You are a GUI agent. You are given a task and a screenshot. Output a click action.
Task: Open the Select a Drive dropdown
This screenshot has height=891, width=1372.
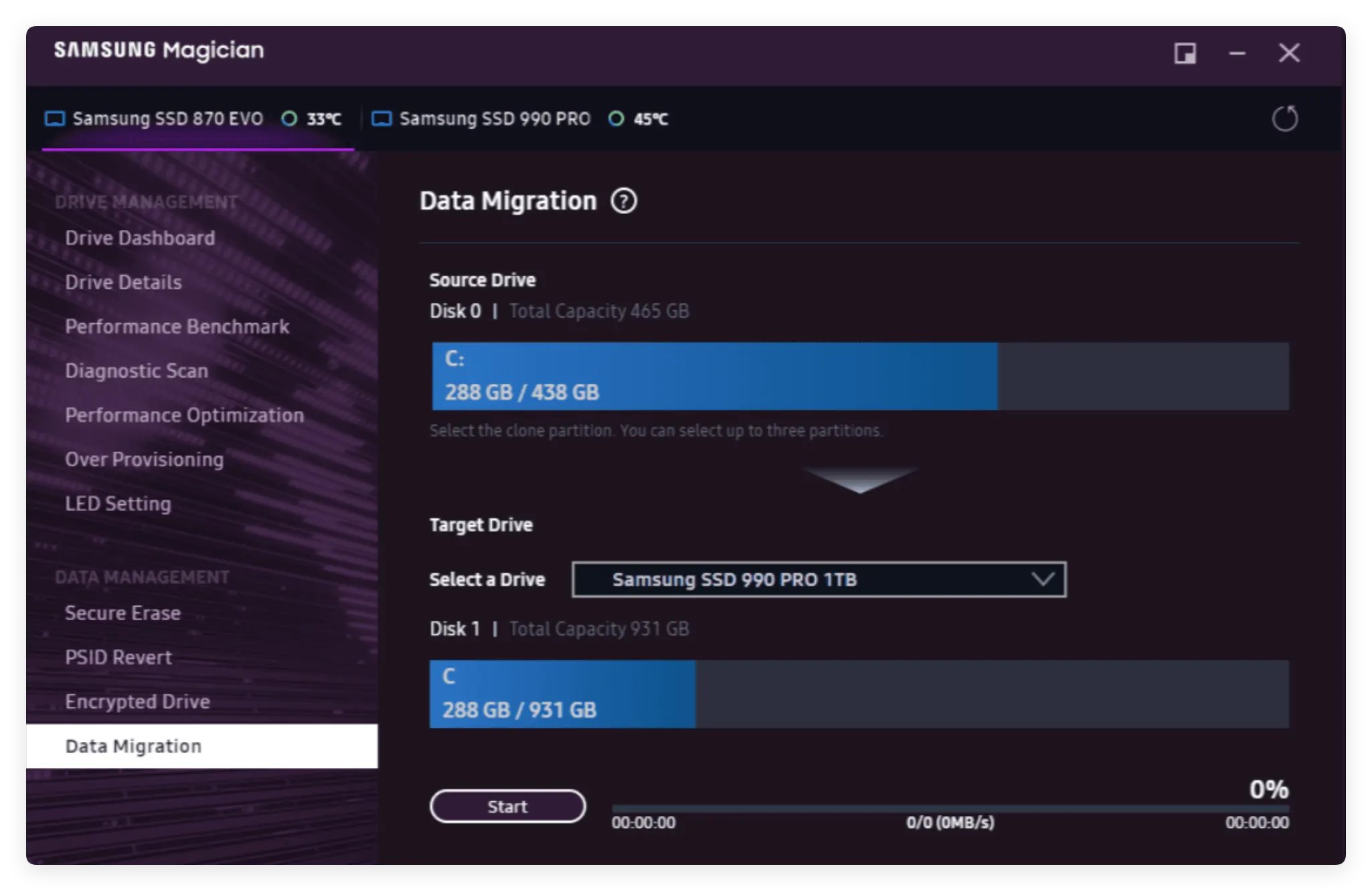pyautogui.click(x=819, y=579)
